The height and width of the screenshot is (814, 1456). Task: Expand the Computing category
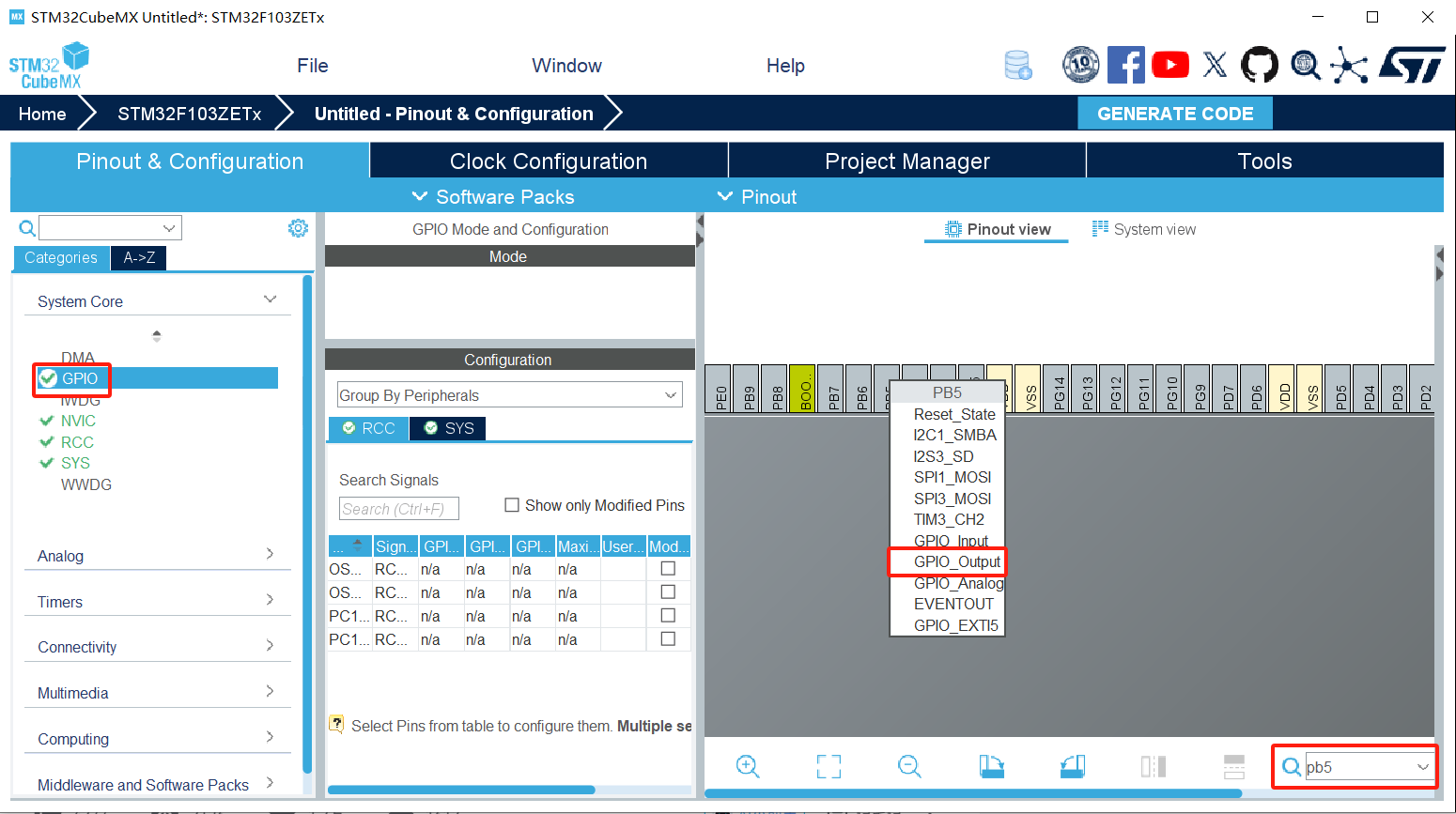270,737
